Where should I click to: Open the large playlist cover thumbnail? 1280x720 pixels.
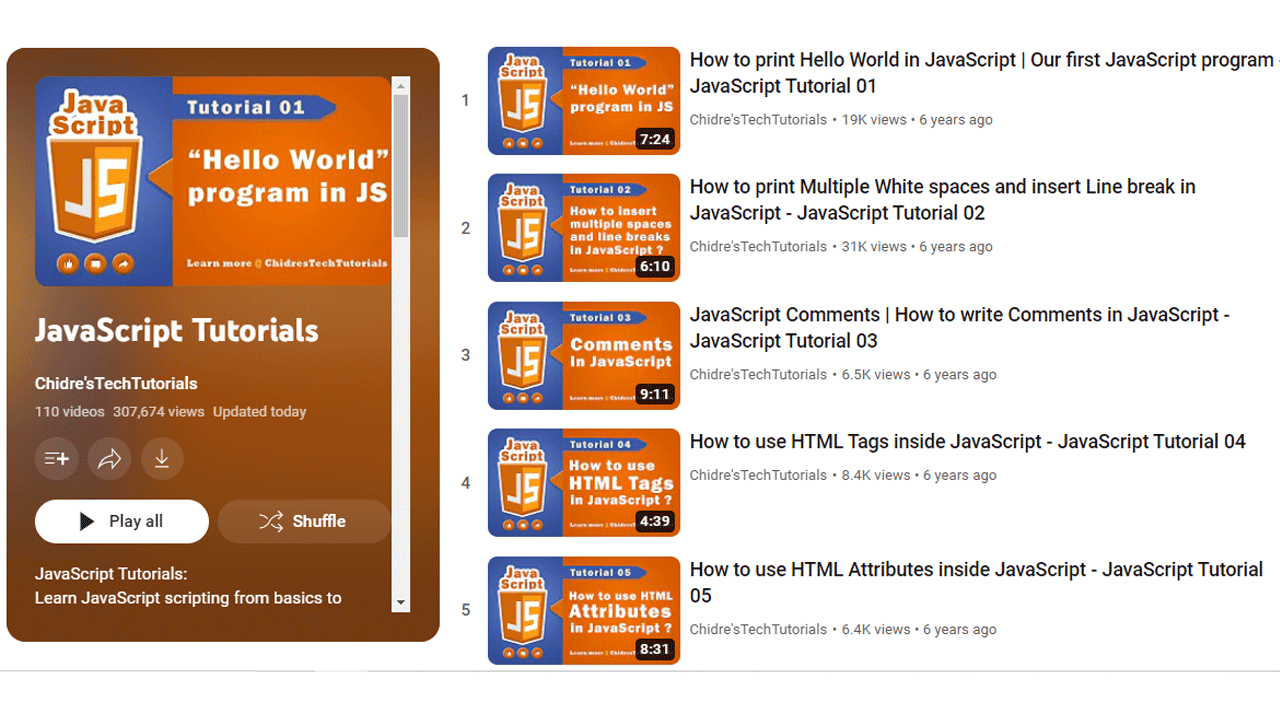click(213, 181)
